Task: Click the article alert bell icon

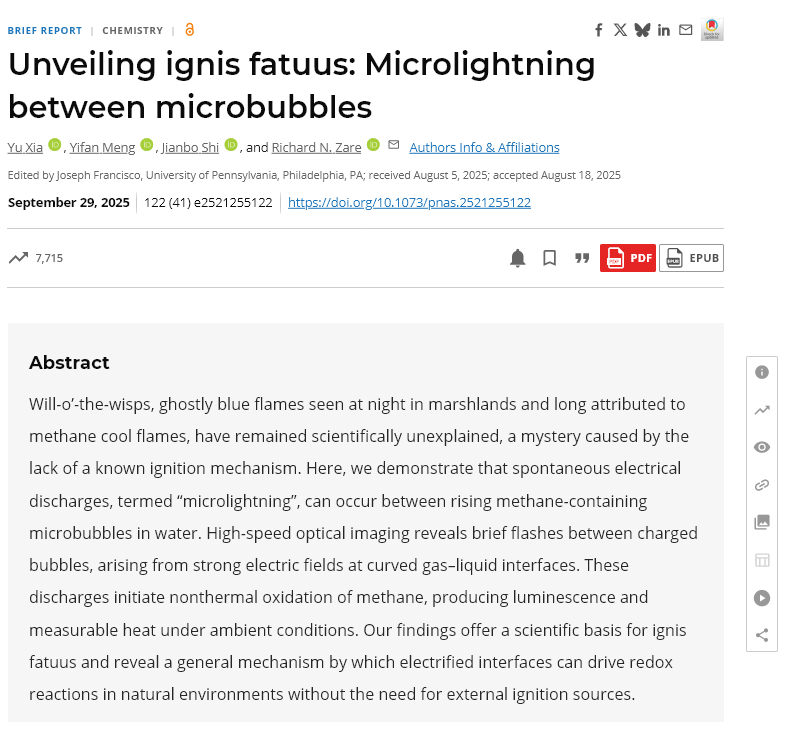Action: coord(517,258)
